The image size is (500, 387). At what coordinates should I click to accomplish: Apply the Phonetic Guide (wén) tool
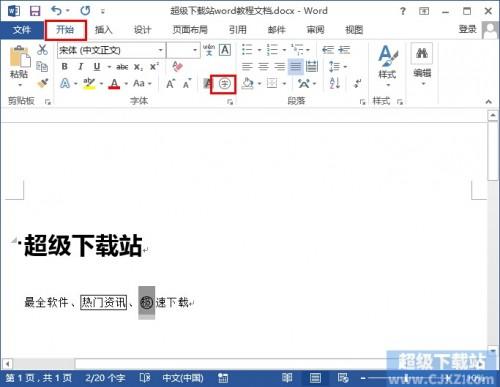tap(209, 50)
